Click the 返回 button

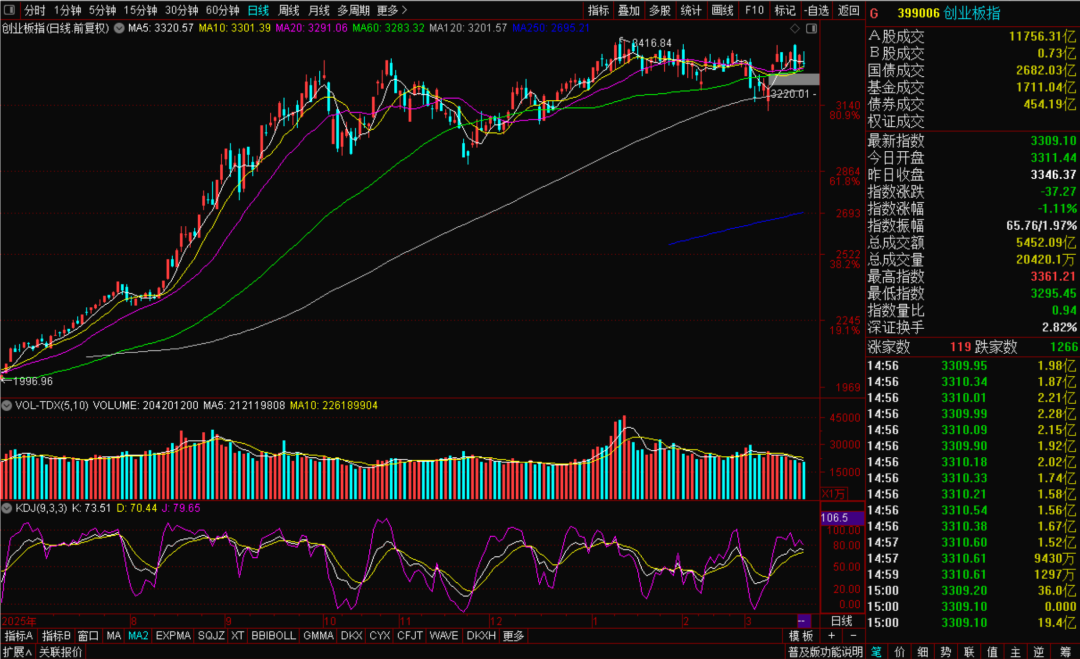[848, 10]
